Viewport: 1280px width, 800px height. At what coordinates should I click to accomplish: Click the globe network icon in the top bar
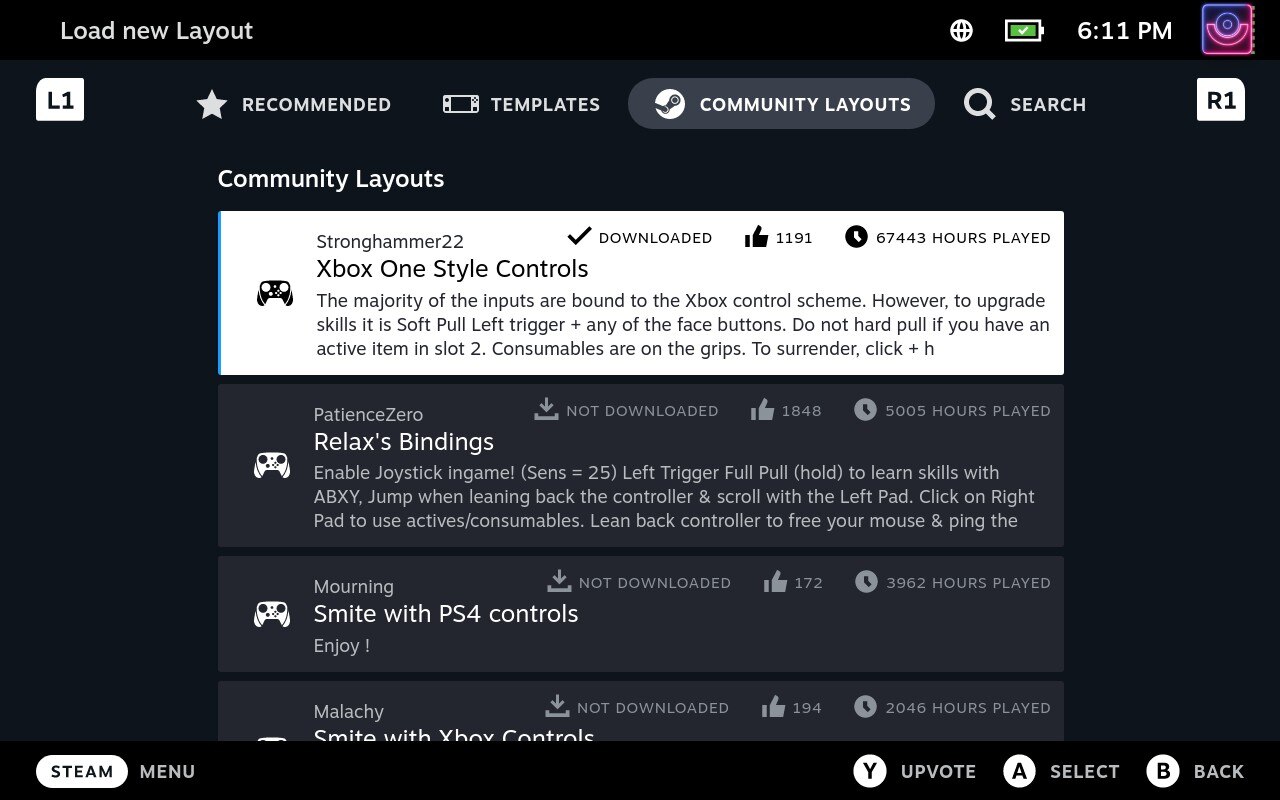[x=961, y=31]
